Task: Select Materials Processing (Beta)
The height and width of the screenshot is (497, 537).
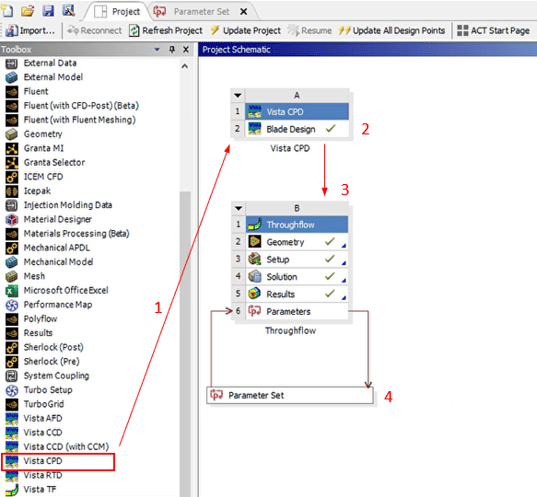Action: tap(67, 234)
